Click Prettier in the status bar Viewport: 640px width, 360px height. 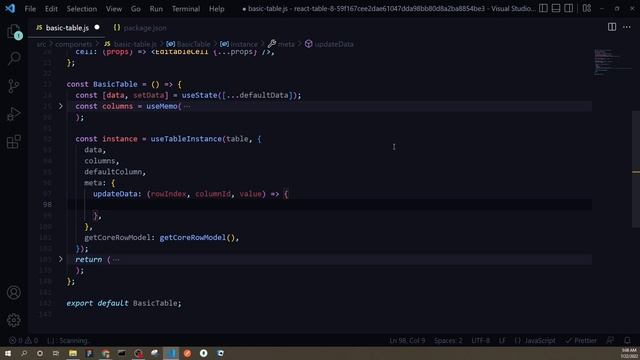click(x=581, y=340)
